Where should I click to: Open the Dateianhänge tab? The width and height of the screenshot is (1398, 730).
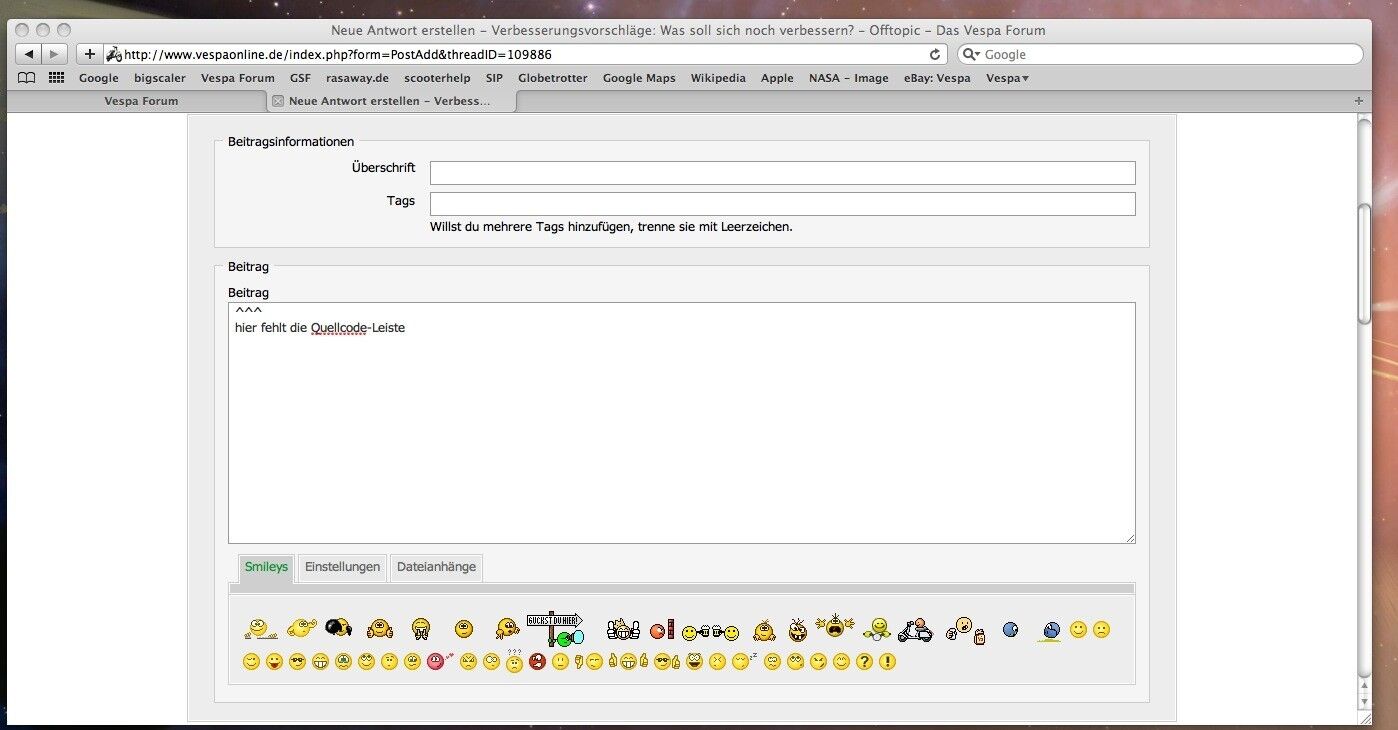(x=436, y=567)
